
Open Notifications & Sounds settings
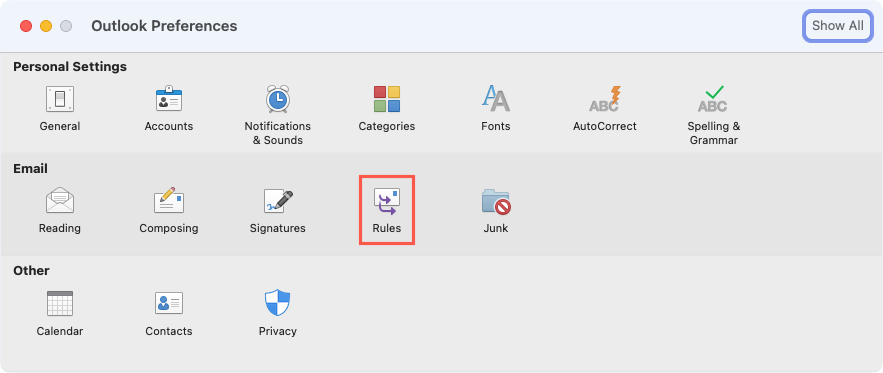tap(278, 116)
